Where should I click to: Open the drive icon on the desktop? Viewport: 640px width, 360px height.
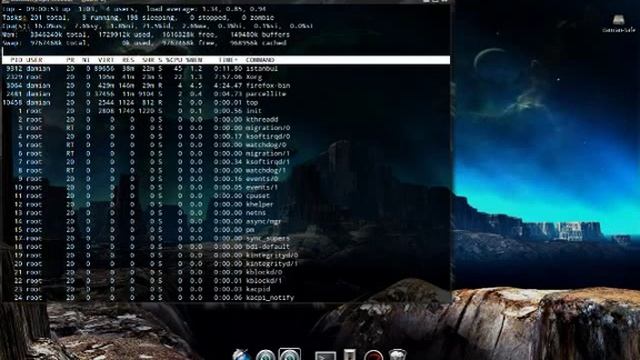pos(618,23)
